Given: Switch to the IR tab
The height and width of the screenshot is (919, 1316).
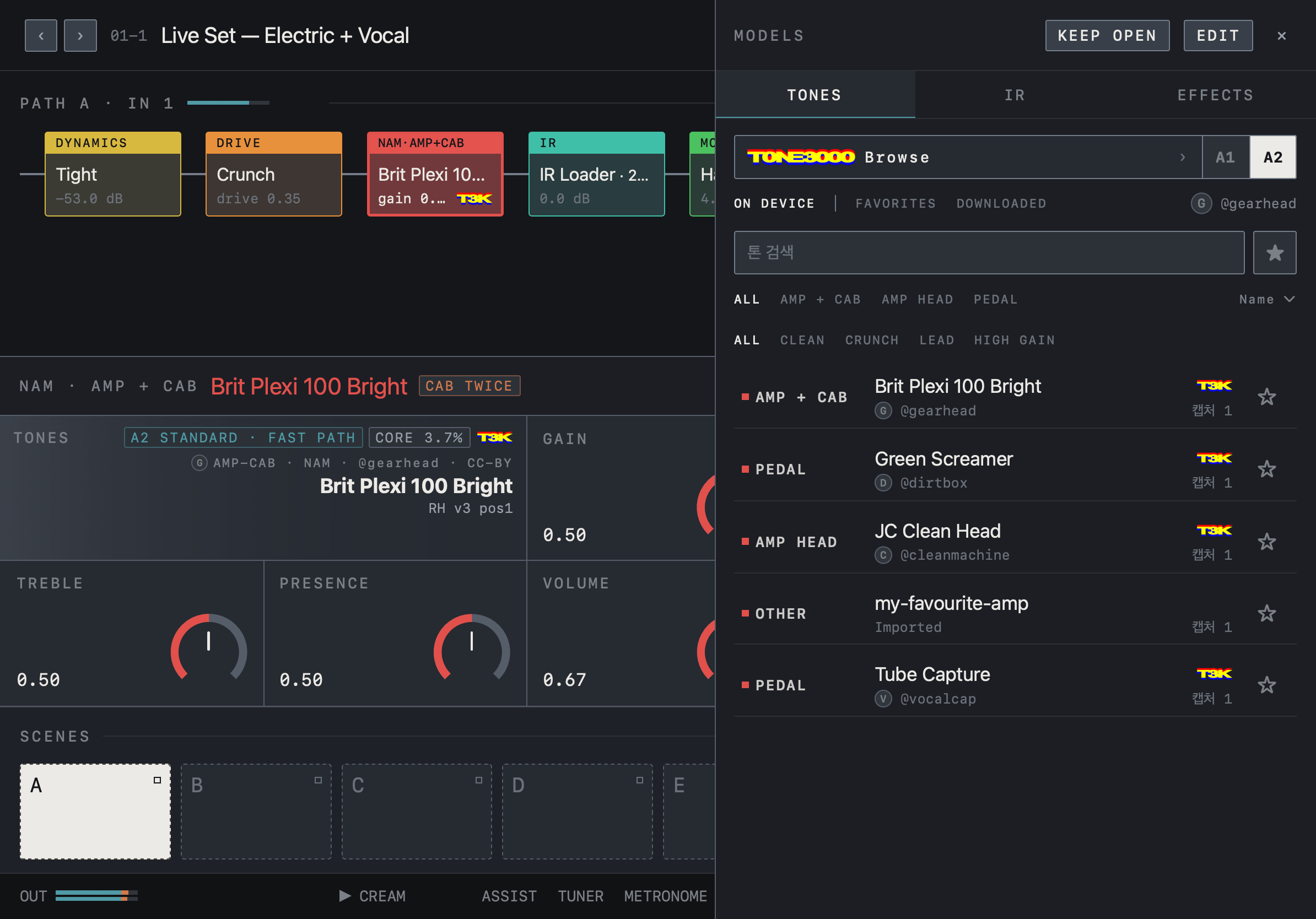Looking at the screenshot, I should tap(1015, 95).
